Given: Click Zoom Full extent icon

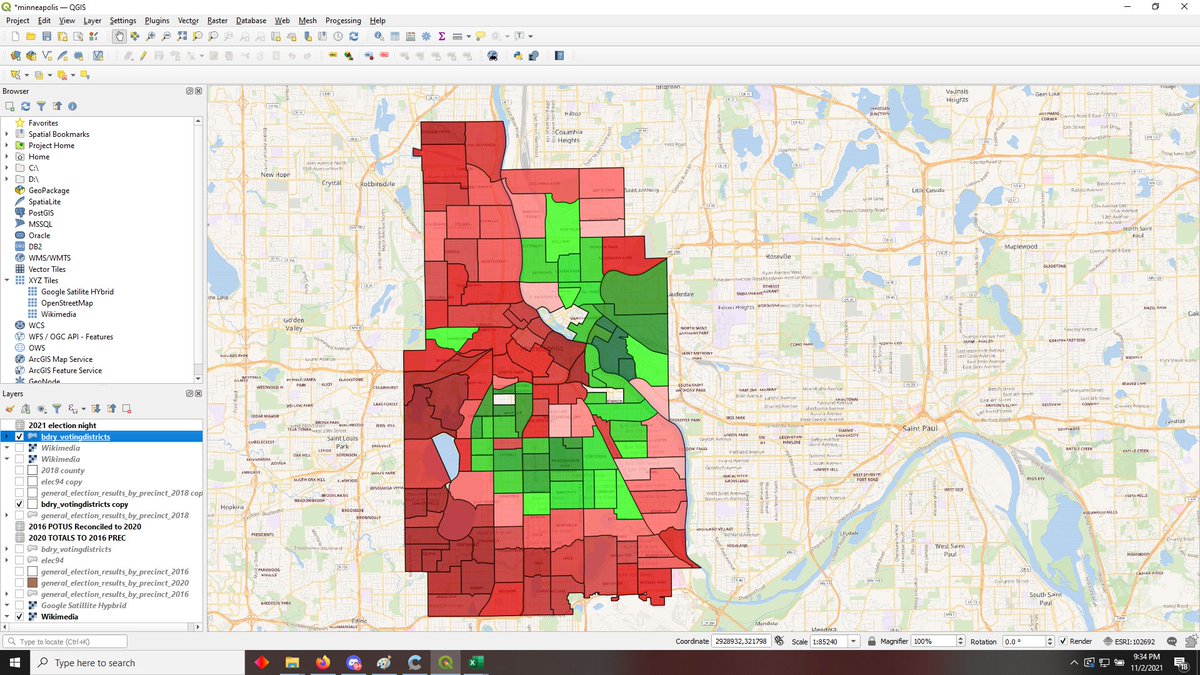Looking at the screenshot, I should tap(182, 36).
